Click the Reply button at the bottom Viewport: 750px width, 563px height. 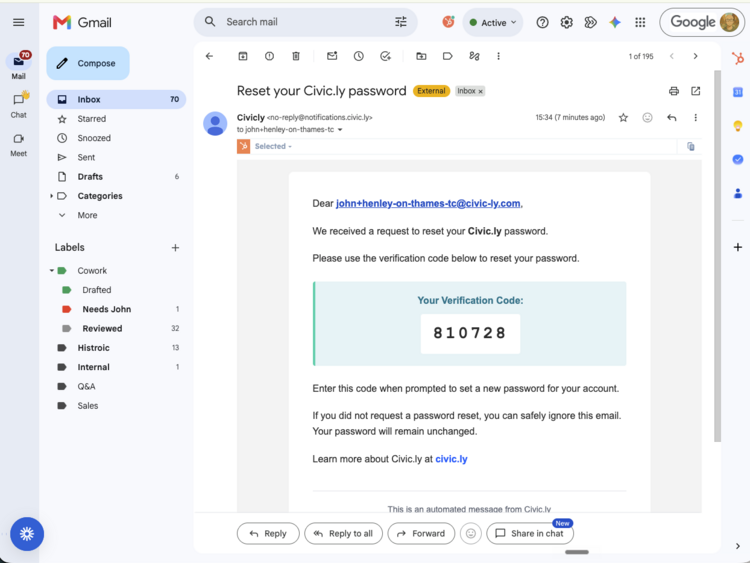tap(268, 533)
